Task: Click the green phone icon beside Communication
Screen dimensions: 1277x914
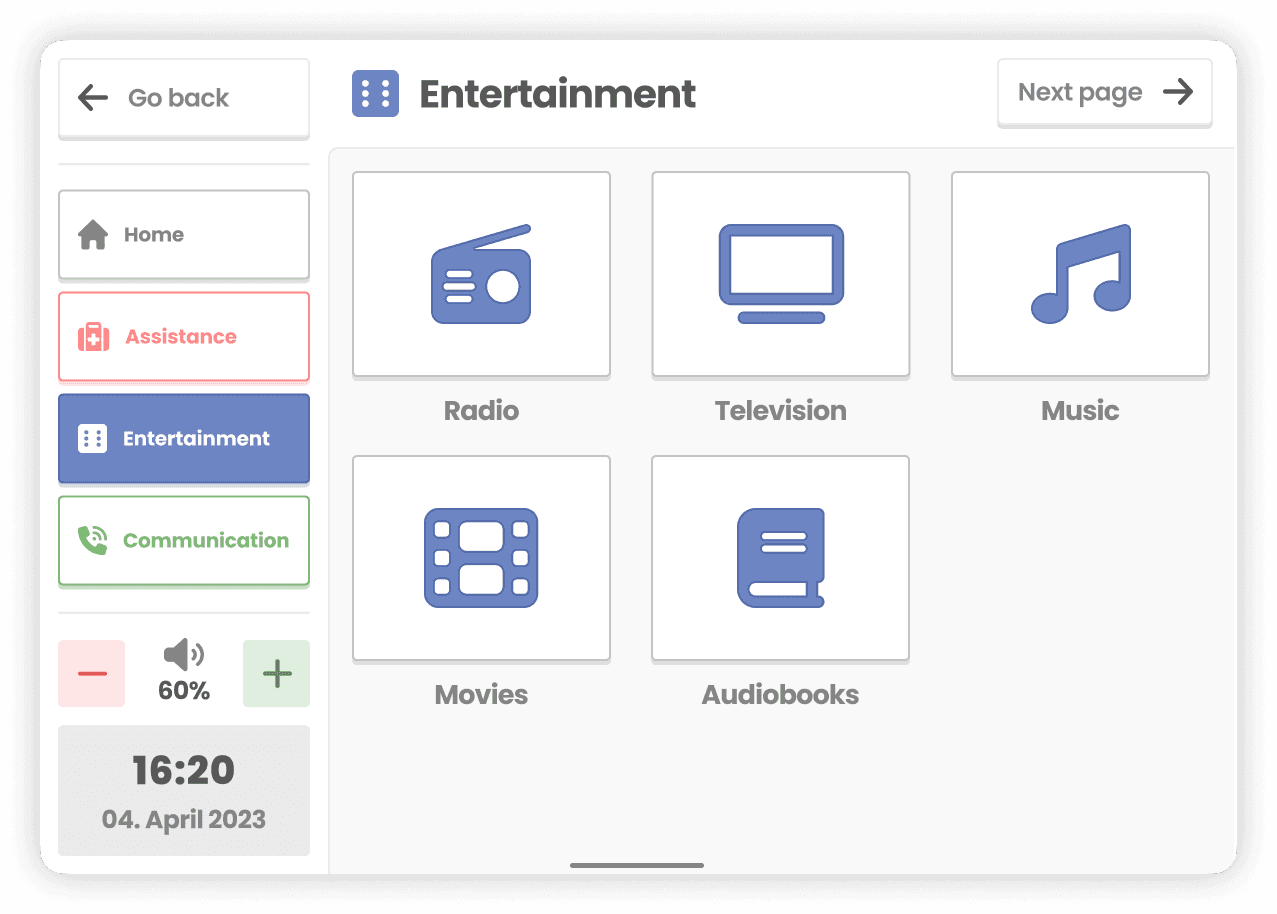Action: point(93,540)
